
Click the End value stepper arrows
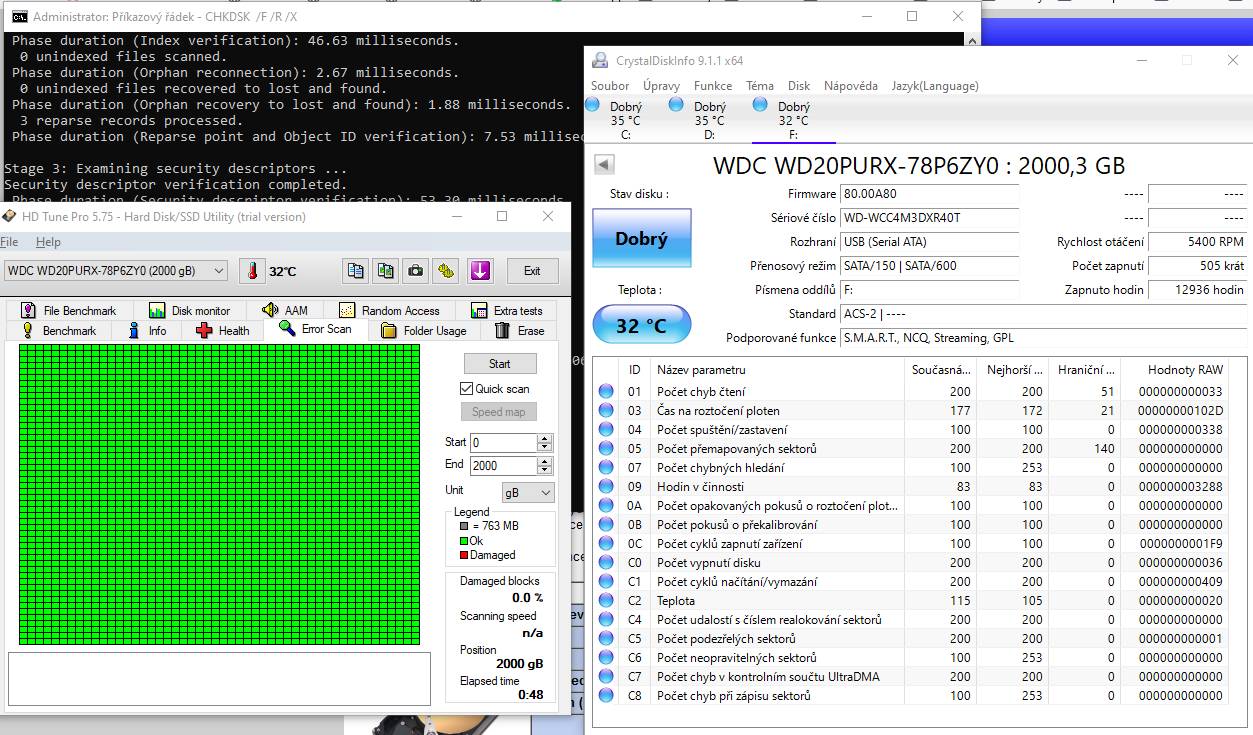[x=544, y=465]
